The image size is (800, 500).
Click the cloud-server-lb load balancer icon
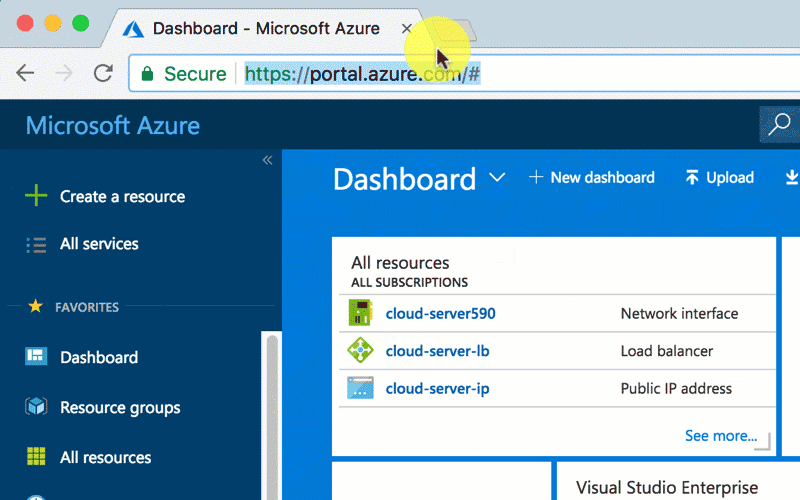(360, 351)
